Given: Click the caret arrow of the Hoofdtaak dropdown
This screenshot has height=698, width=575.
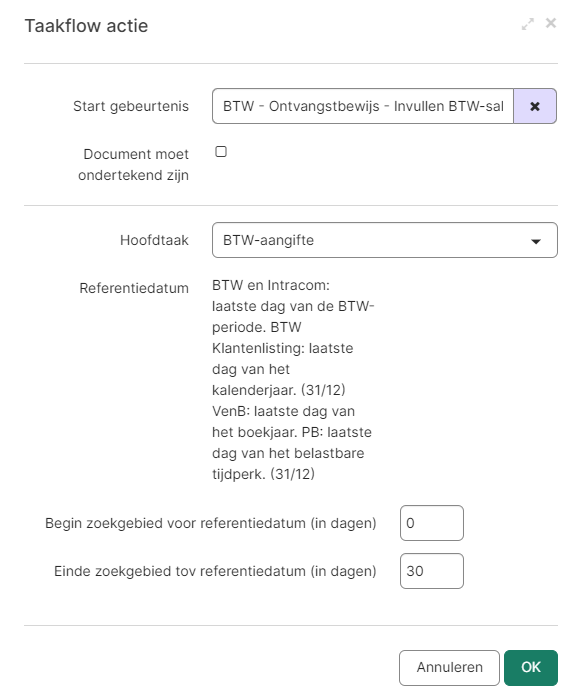Looking at the screenshot, I should (x=536, y=241).
